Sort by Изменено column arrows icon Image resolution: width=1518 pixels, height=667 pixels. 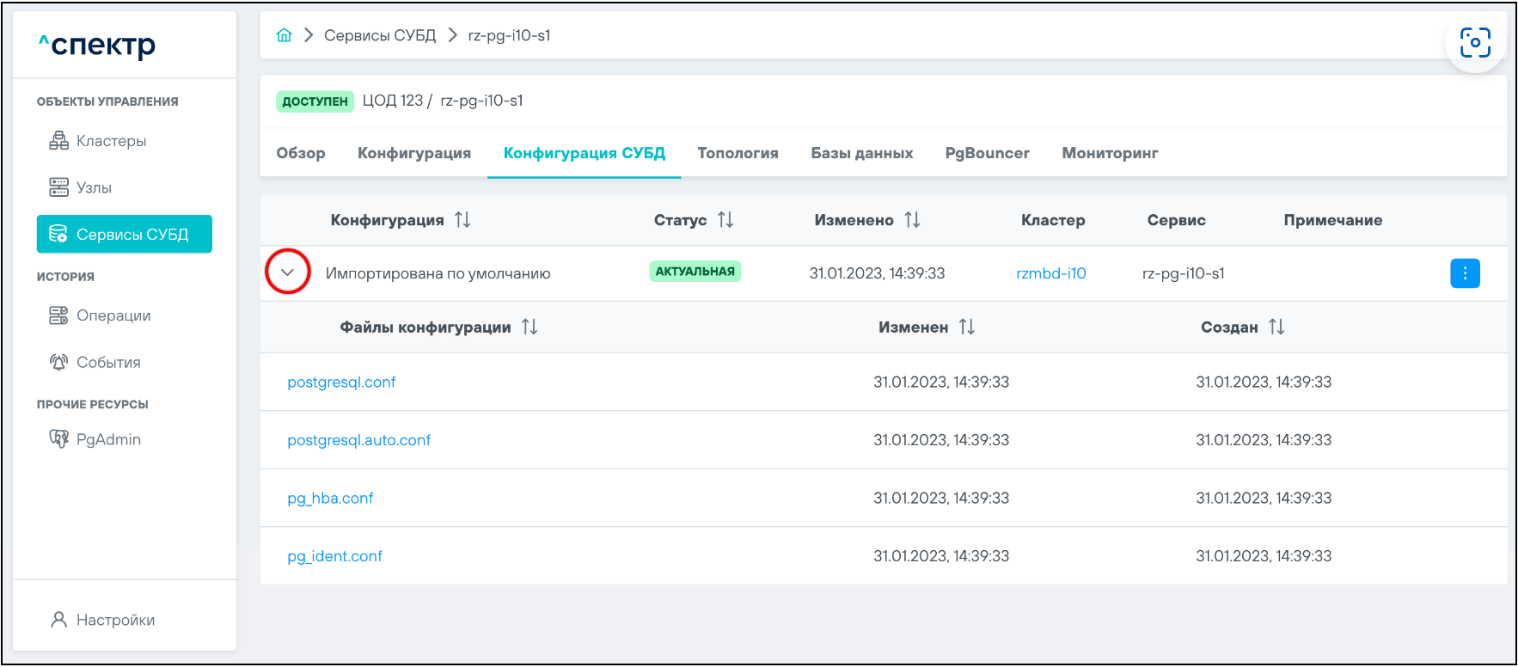[912, 220]
